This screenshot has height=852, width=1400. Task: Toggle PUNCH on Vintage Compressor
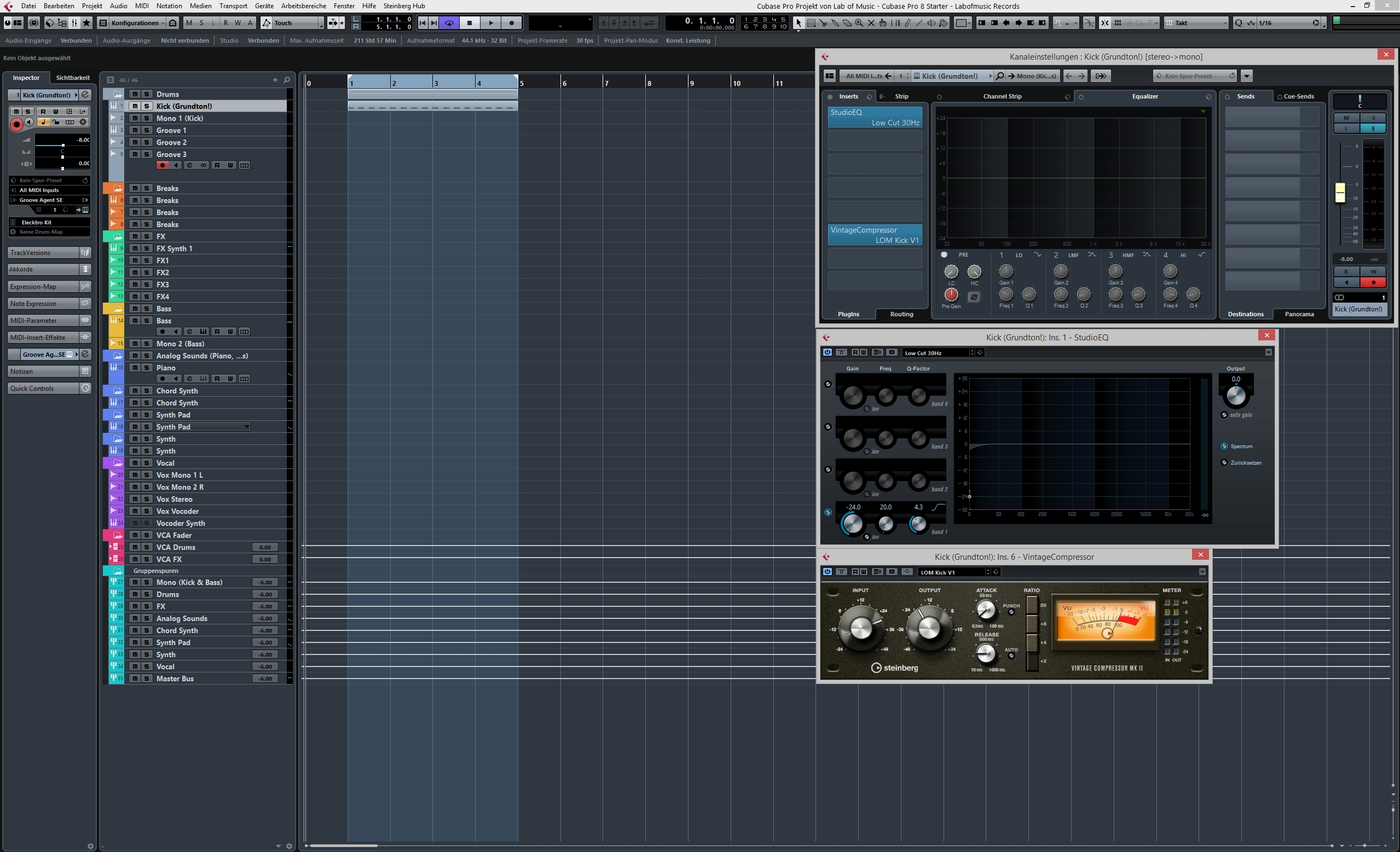[x=1011, y=612]
